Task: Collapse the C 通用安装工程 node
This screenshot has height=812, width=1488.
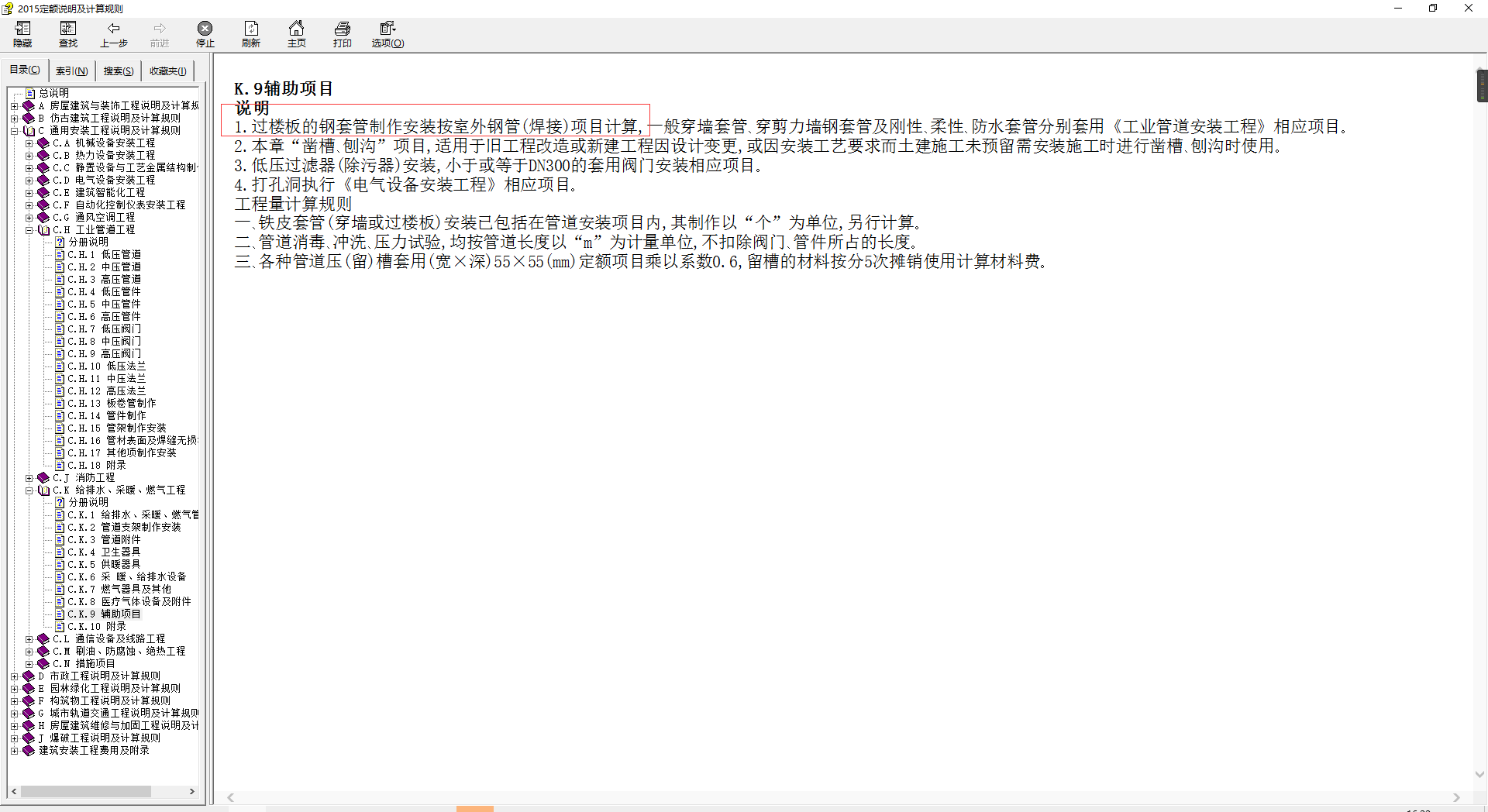Action: click(14, 131)
